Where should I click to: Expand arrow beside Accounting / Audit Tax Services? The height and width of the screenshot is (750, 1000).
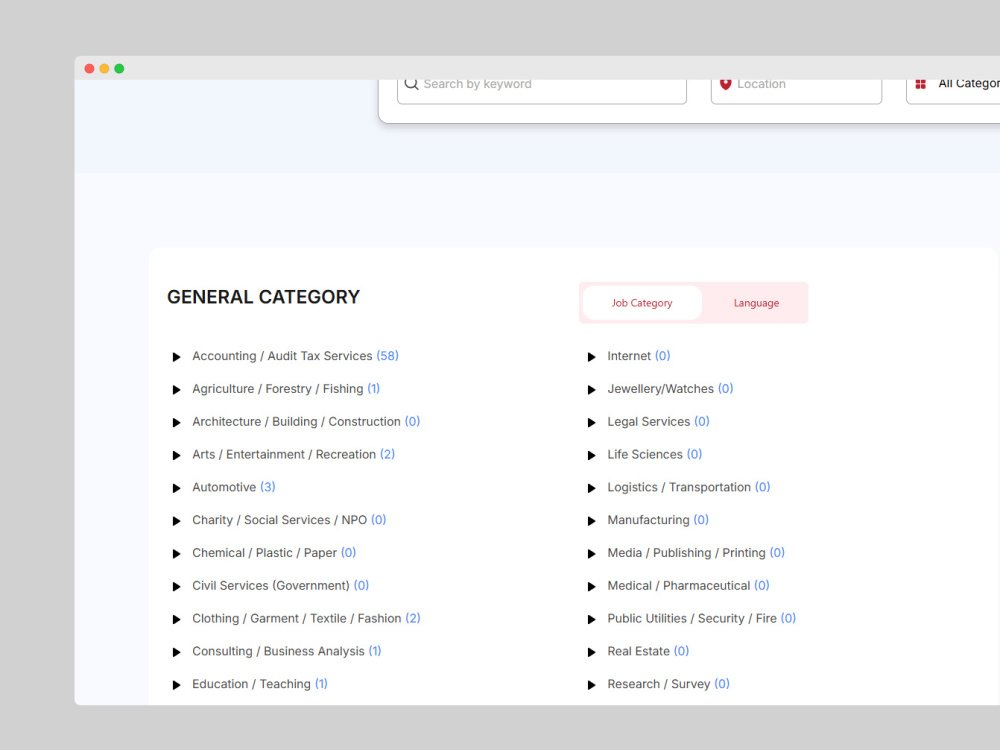click(x=177, y=357)
